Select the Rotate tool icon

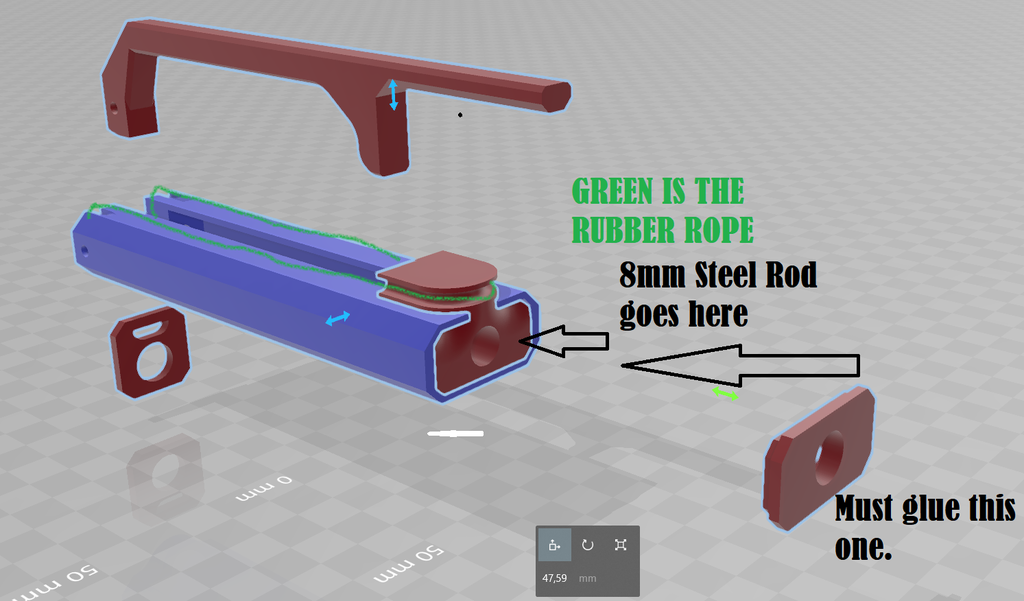pos(587,545)
